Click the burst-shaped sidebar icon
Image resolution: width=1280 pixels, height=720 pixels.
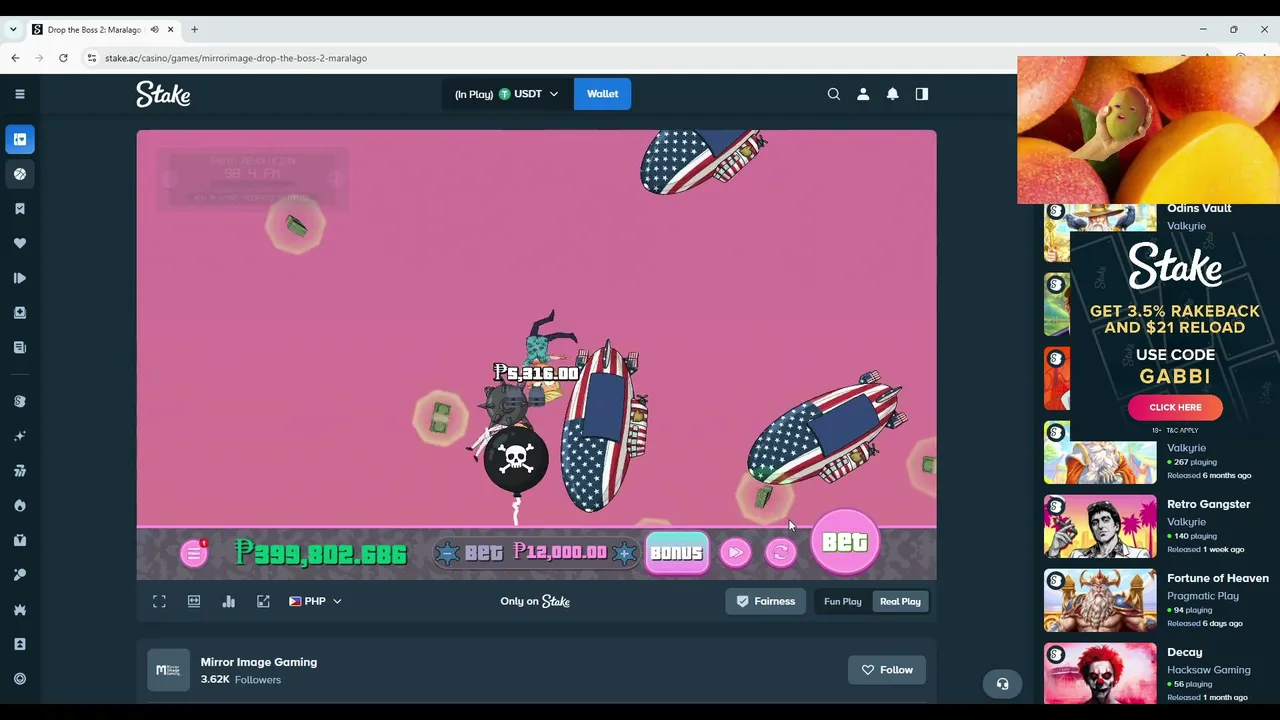19,609
